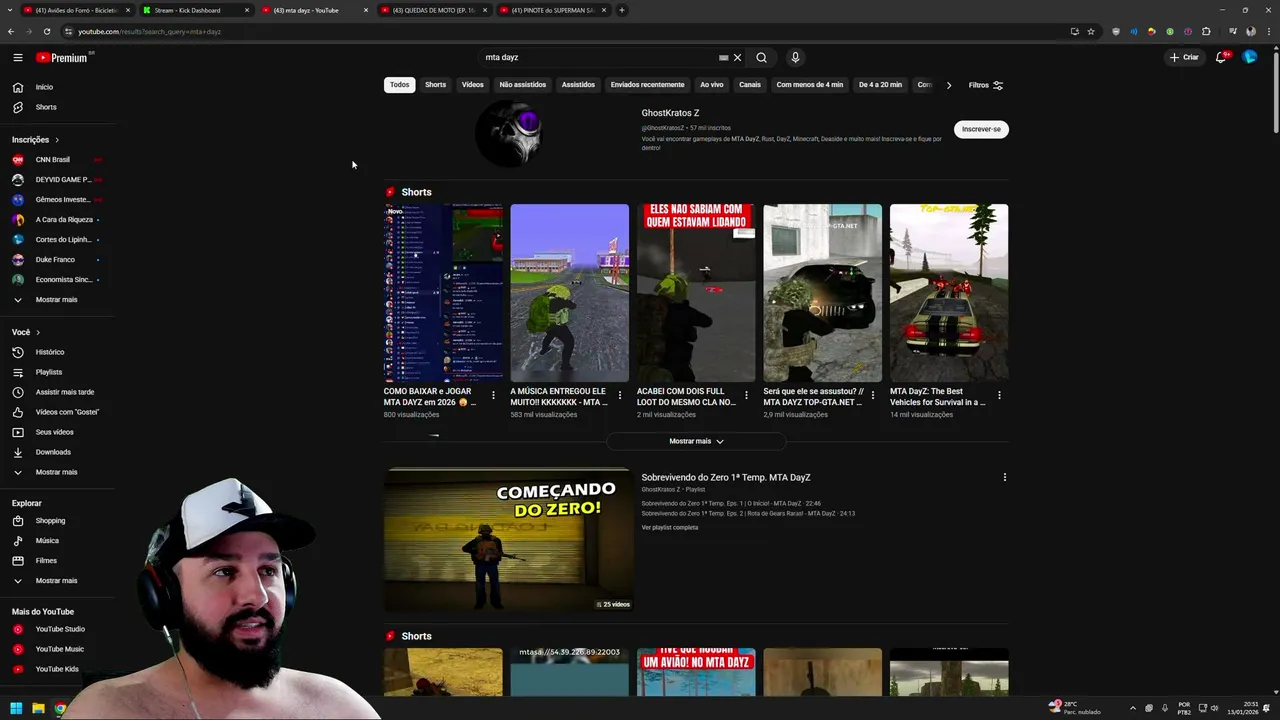Click the mta dayz search input field
The width and height of the screenshot is (1280, 720).
coord(600,57)
